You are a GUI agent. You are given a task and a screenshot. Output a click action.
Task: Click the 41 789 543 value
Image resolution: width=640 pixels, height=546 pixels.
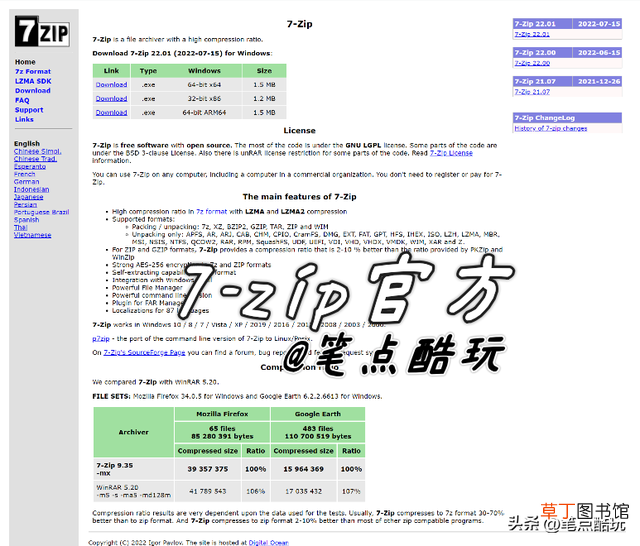(208, 491)
